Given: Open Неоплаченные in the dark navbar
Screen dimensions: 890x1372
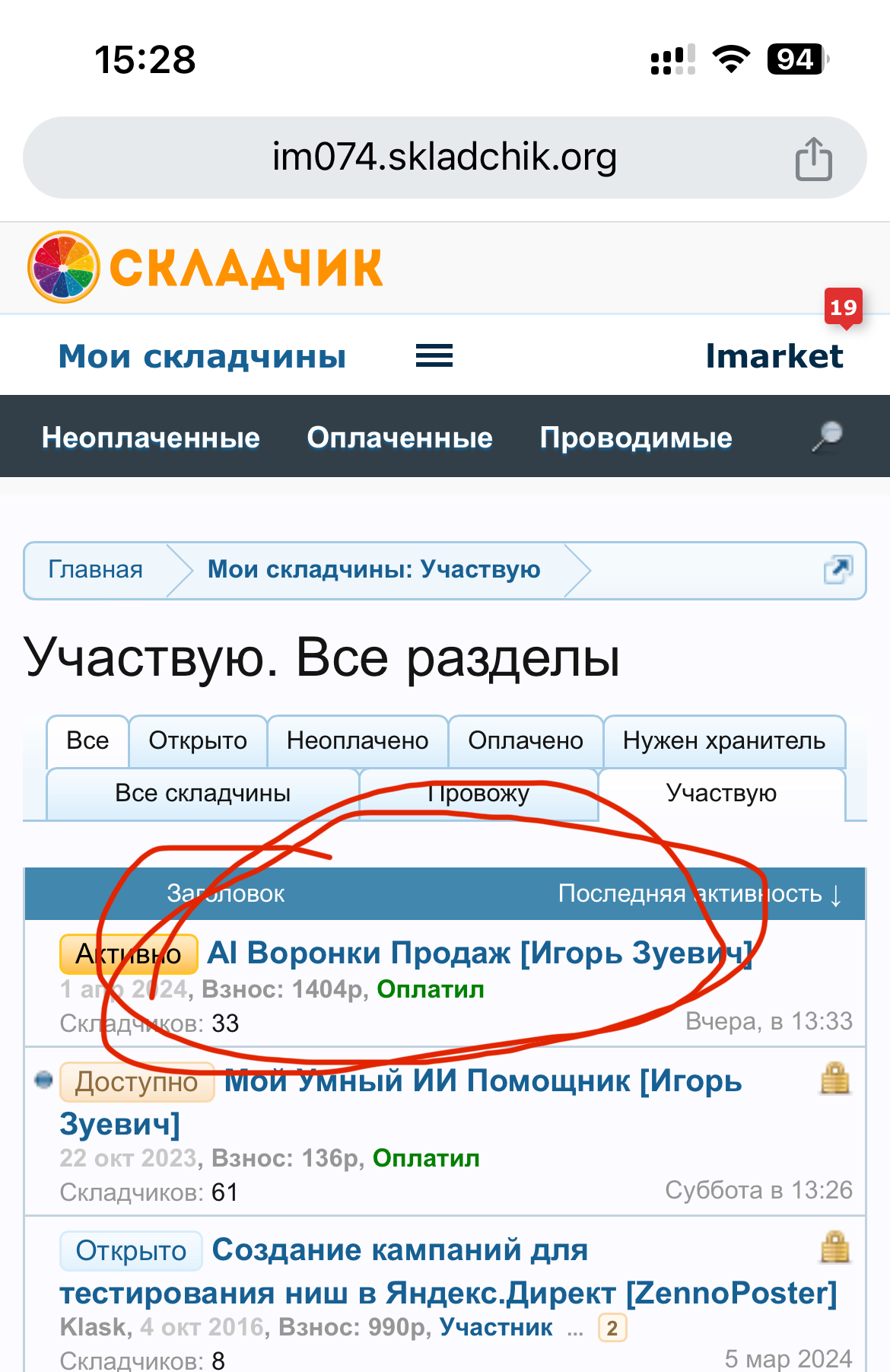Looking at the screenshot, I should coord(151,438).
